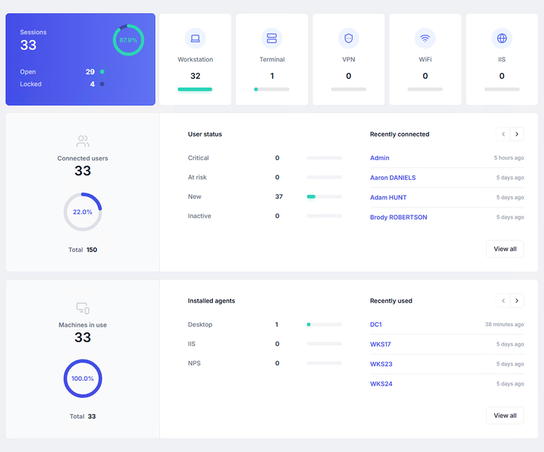Click the Machines in use devices icon
Viewport: 544px width, 452px height.
click(83, 308)
